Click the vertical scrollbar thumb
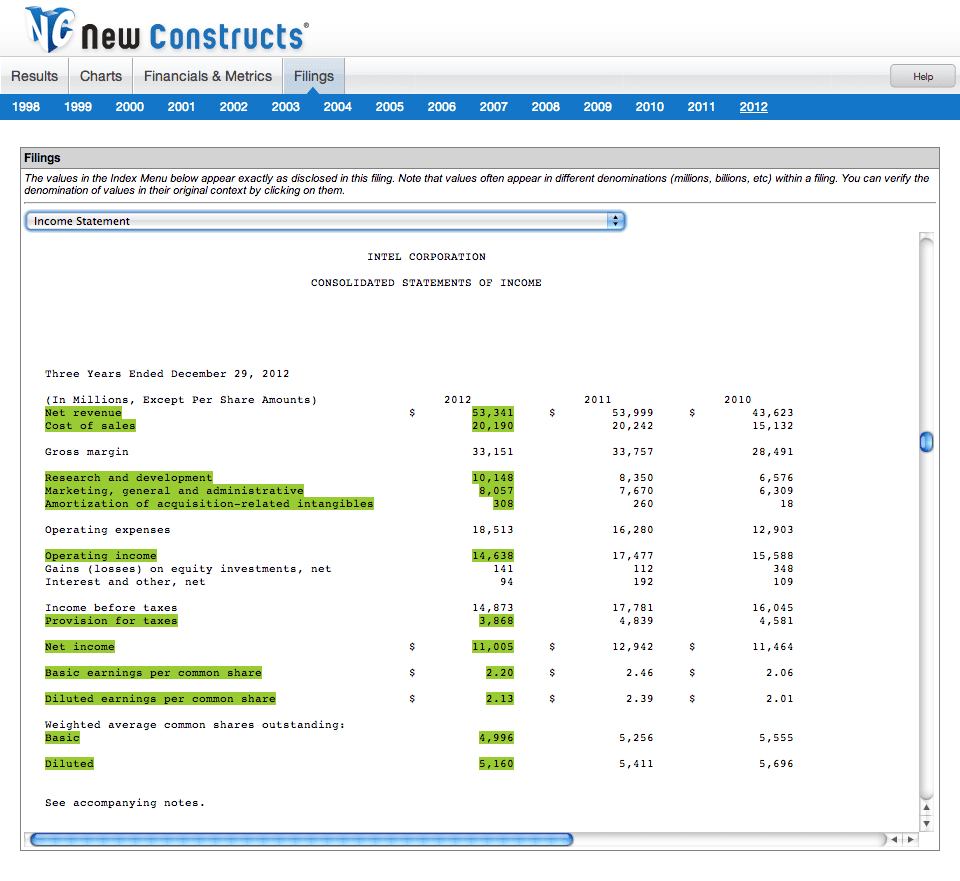This screenshot has width=960, height=881. [926, 441]
